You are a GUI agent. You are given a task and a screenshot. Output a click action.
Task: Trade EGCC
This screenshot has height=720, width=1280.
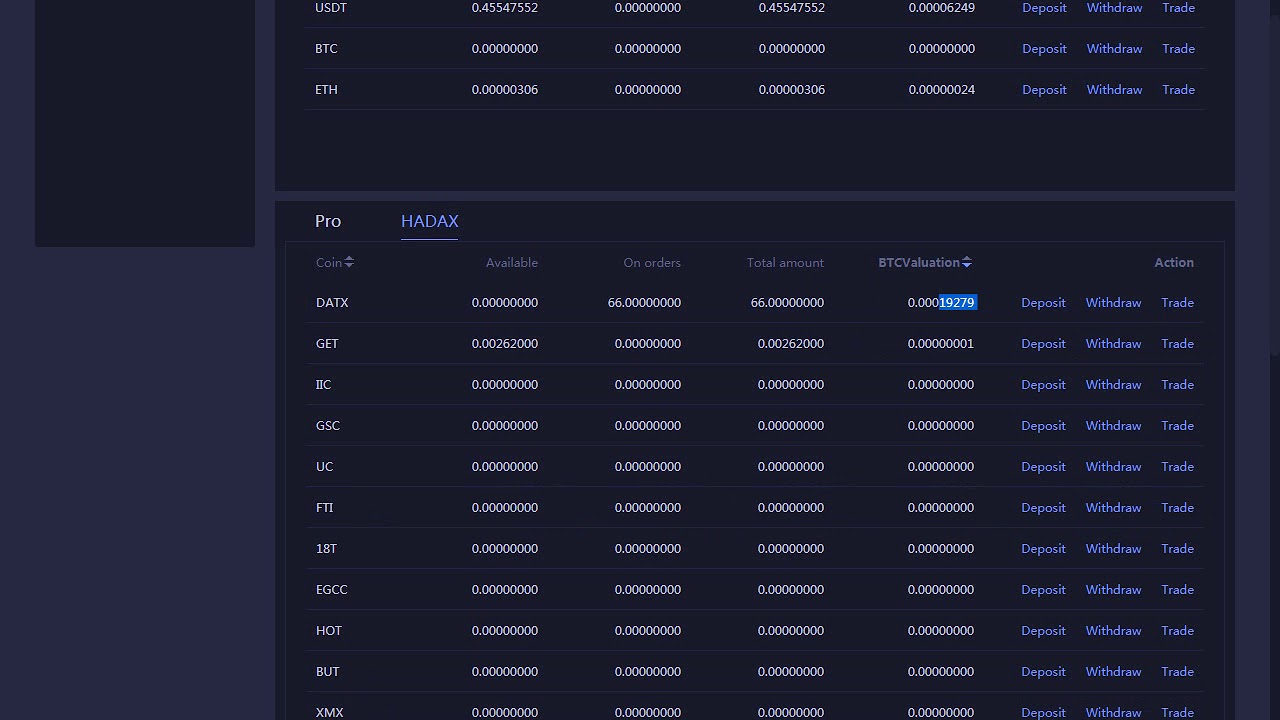coord(1177,589)
